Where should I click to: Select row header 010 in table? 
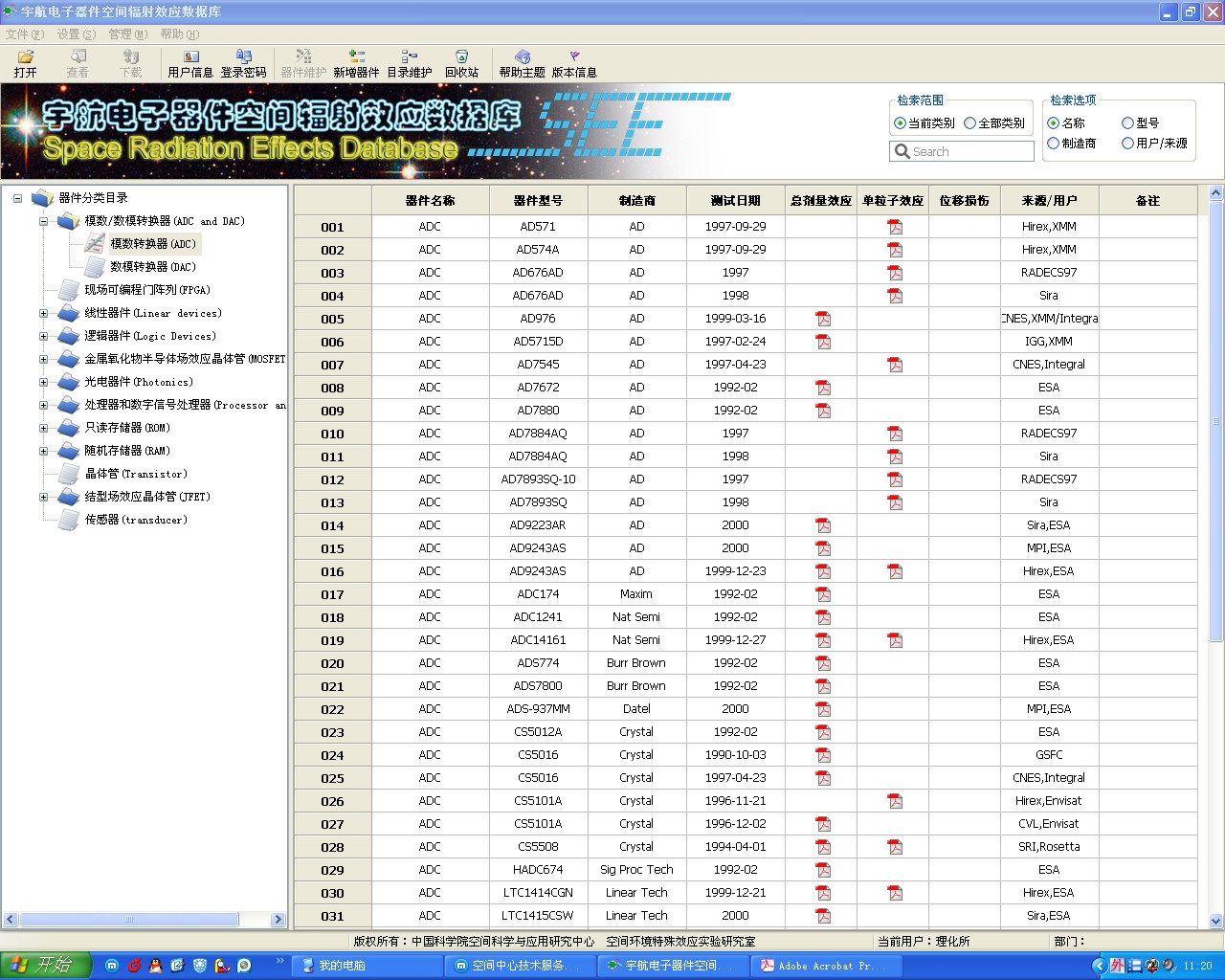coord(333,434)
